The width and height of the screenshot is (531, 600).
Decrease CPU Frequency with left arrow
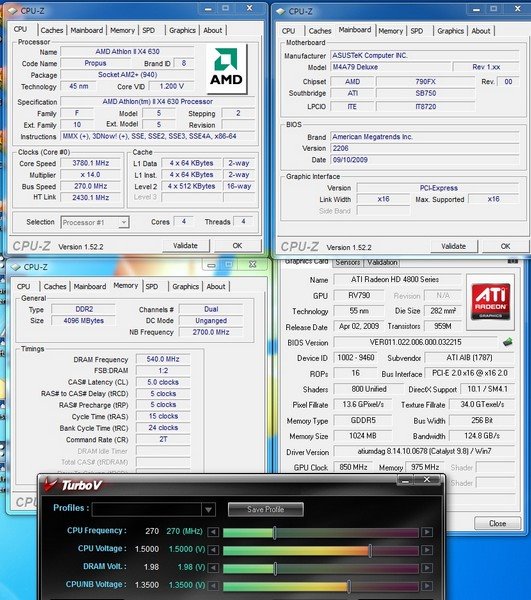pyautogui.click(x=213, y=532)
